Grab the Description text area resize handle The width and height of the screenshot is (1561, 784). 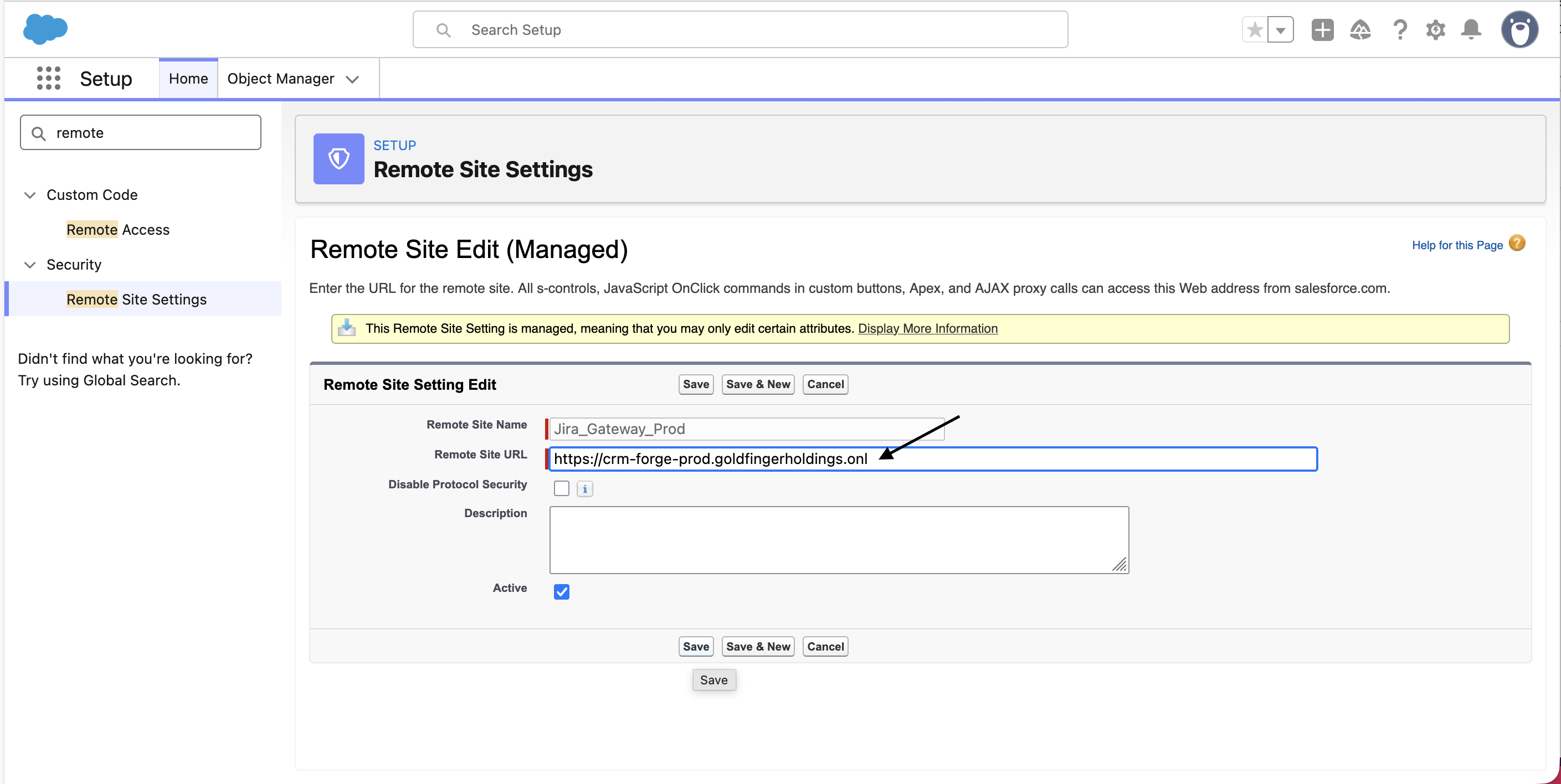(1120, 564)
